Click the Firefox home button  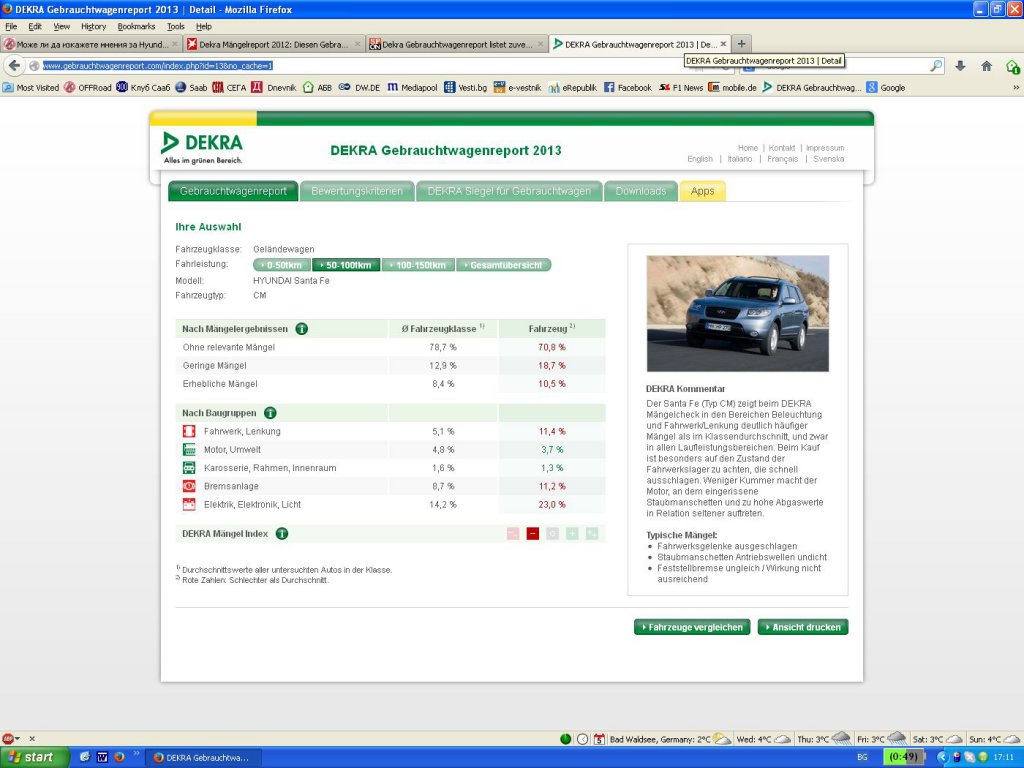[x=986, y=66]
